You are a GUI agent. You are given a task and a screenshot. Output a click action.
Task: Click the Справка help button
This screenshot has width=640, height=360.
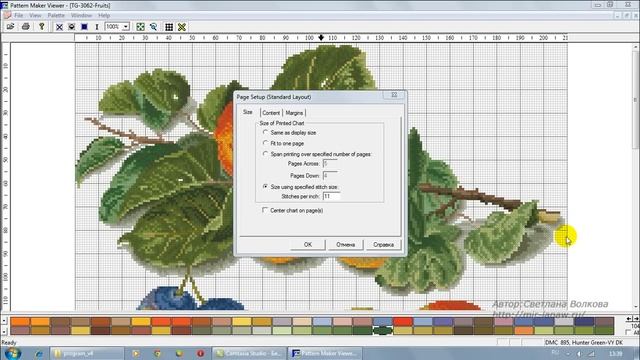coord(383,244)
